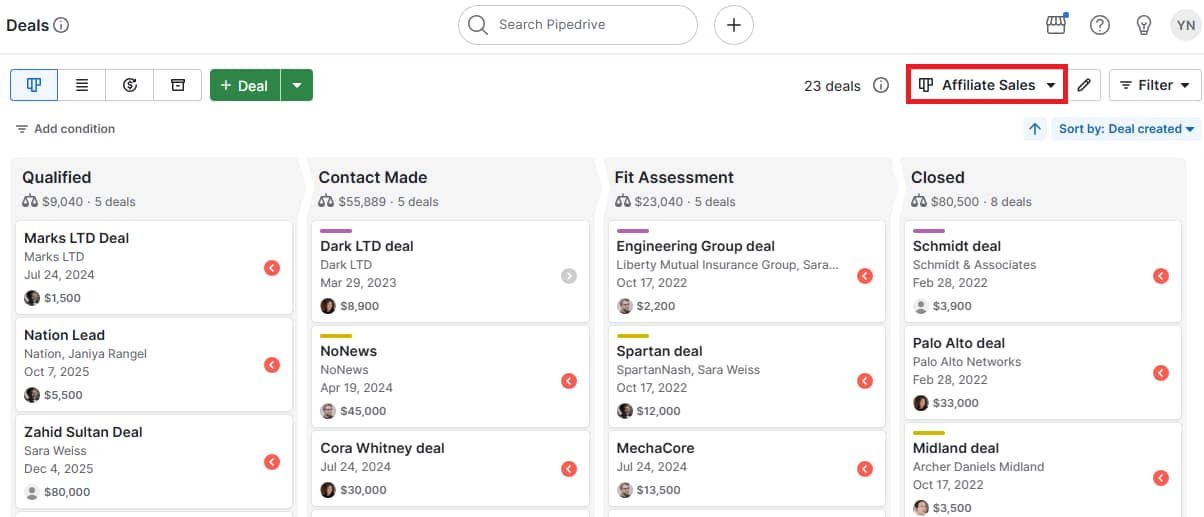Open Engineering Group deal card

click(746, 272)
